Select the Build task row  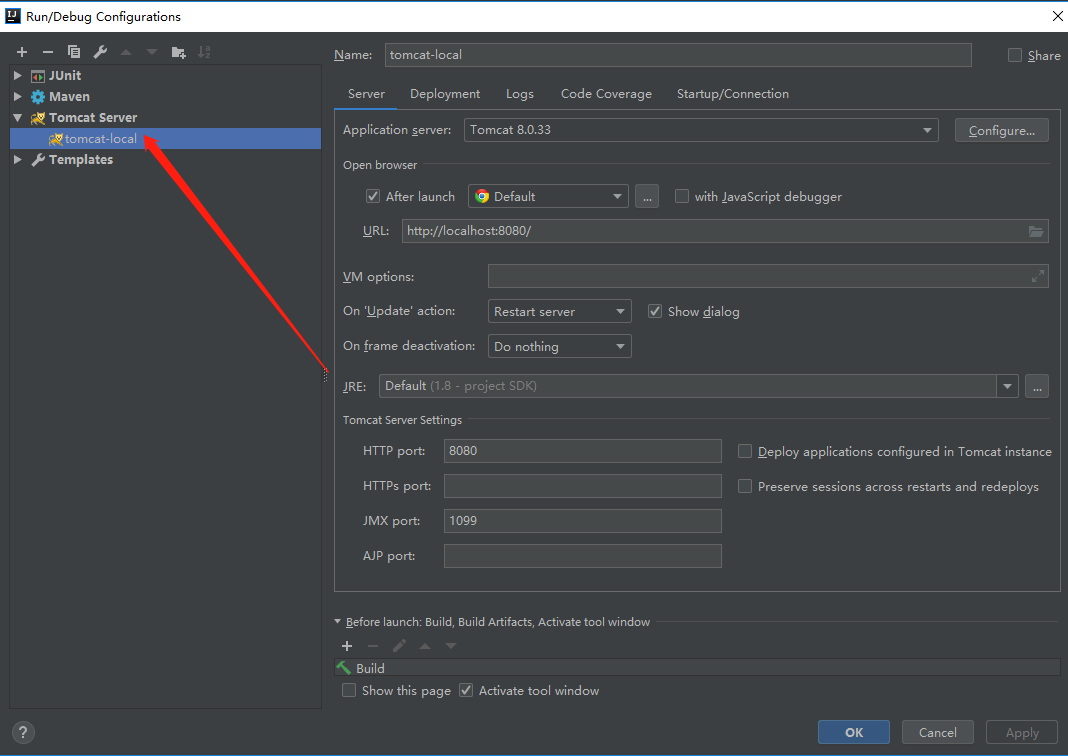(697, 667)
